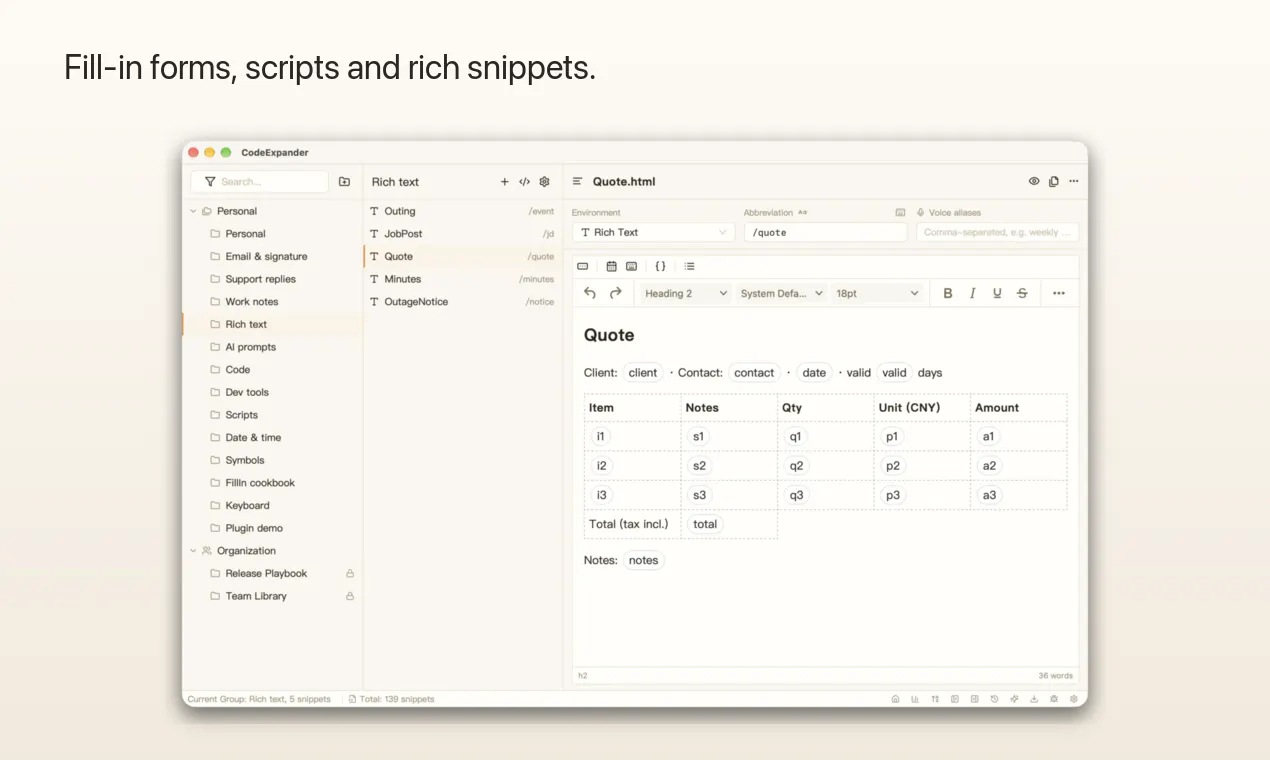Collapse the Organization group chevron
This screenshot has height=760, width=1270.
click(x=193, y=551)
